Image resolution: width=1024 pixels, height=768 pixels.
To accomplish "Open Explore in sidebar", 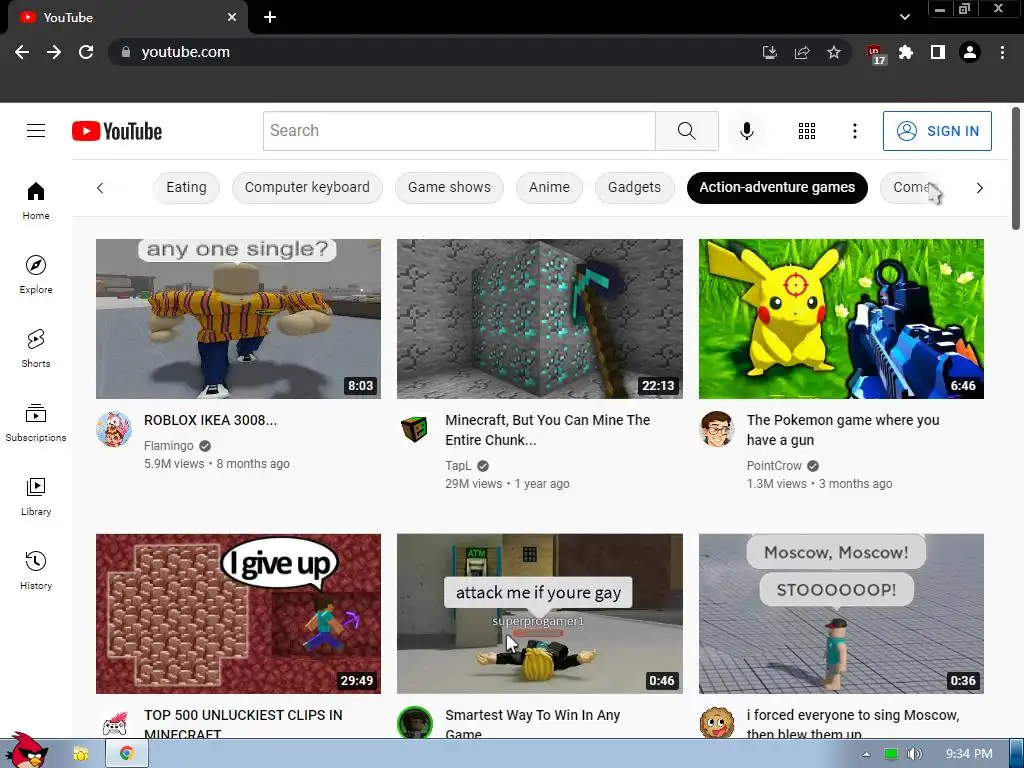I will [36, 274].
